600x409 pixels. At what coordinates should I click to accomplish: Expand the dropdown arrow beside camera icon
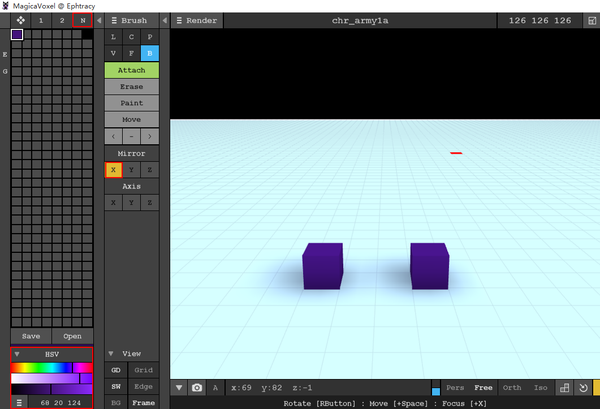click(179, 388)
